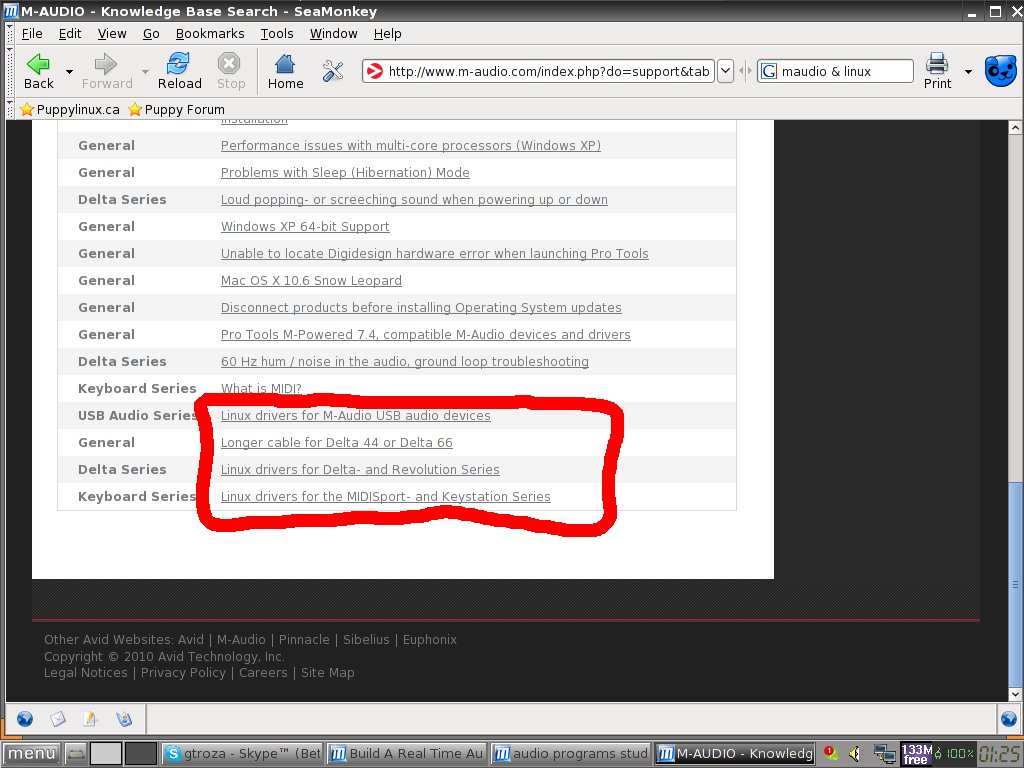
Task: Open 'Mac OS X 10.6 Snow Leopard' link
Action: 311,280
